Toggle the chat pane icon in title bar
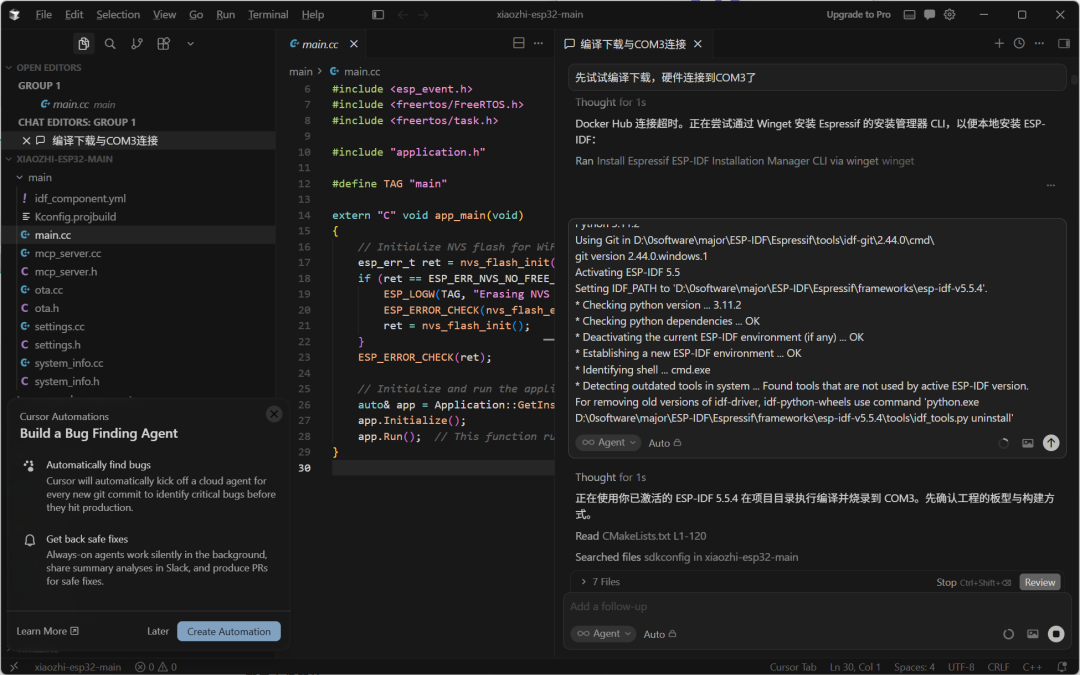1080x675 pixels. (x=929, y=14)
